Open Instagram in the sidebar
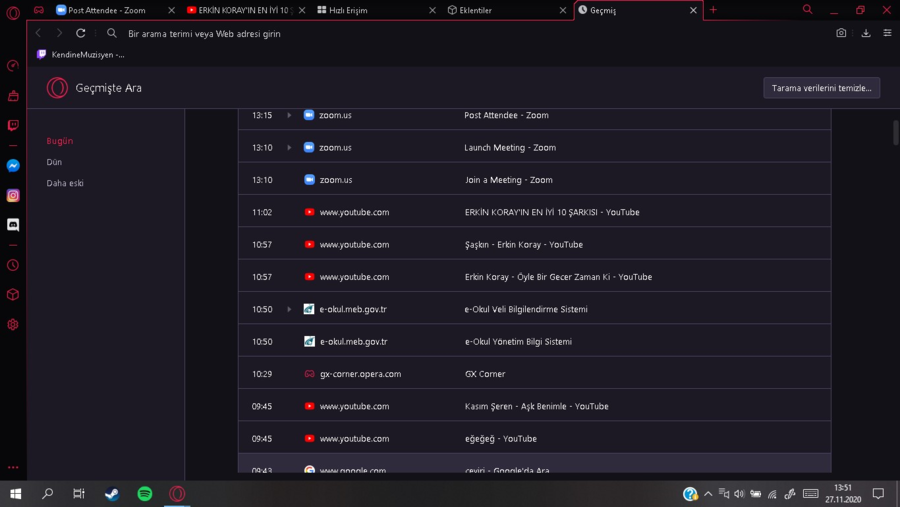900x507 pixels. tap(13, 195)
